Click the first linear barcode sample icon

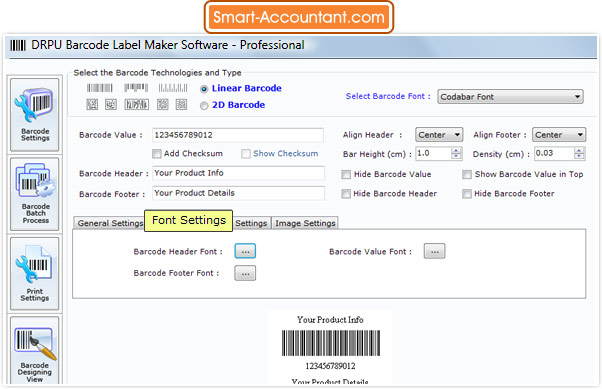[x=99, y=88]
